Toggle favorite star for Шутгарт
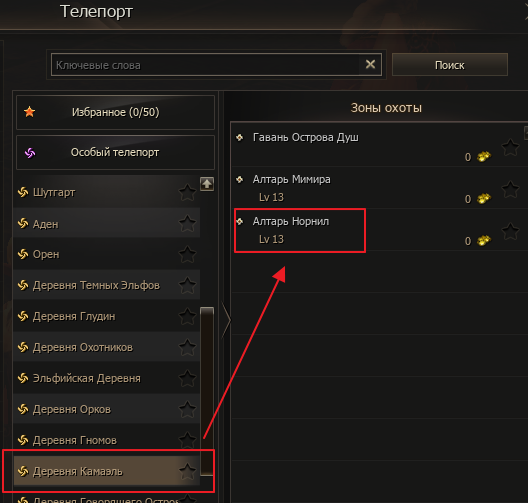The image size is (528, 503). pyautogui.click(x=187, y=193)
